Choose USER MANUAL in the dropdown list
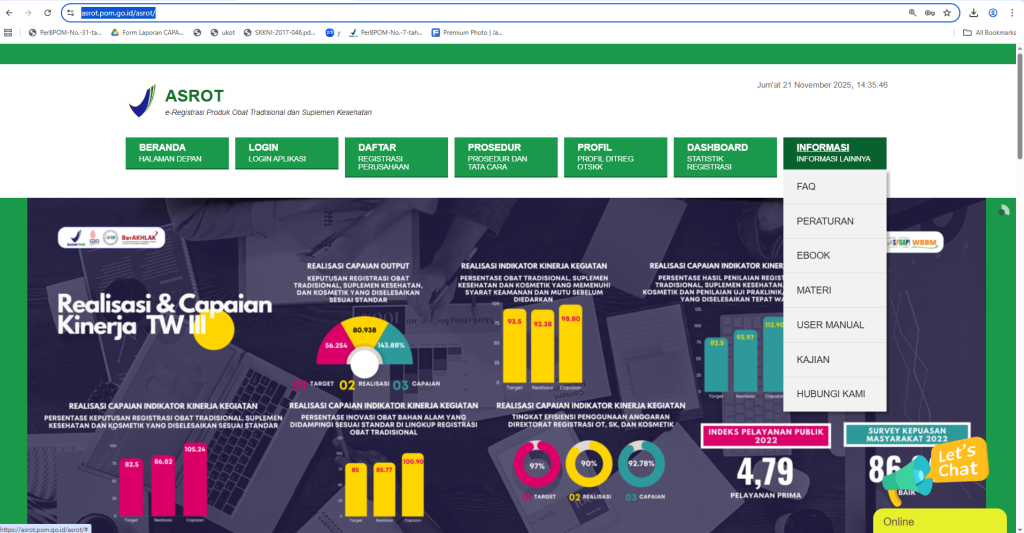Screen dimensions: 1024x533 pyautogui.click(x=830, y=325)
